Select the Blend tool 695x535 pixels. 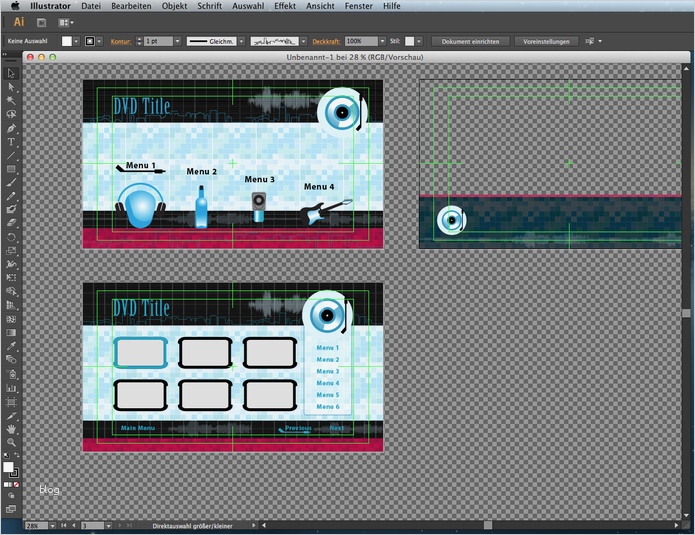click(x=11, y=359)
